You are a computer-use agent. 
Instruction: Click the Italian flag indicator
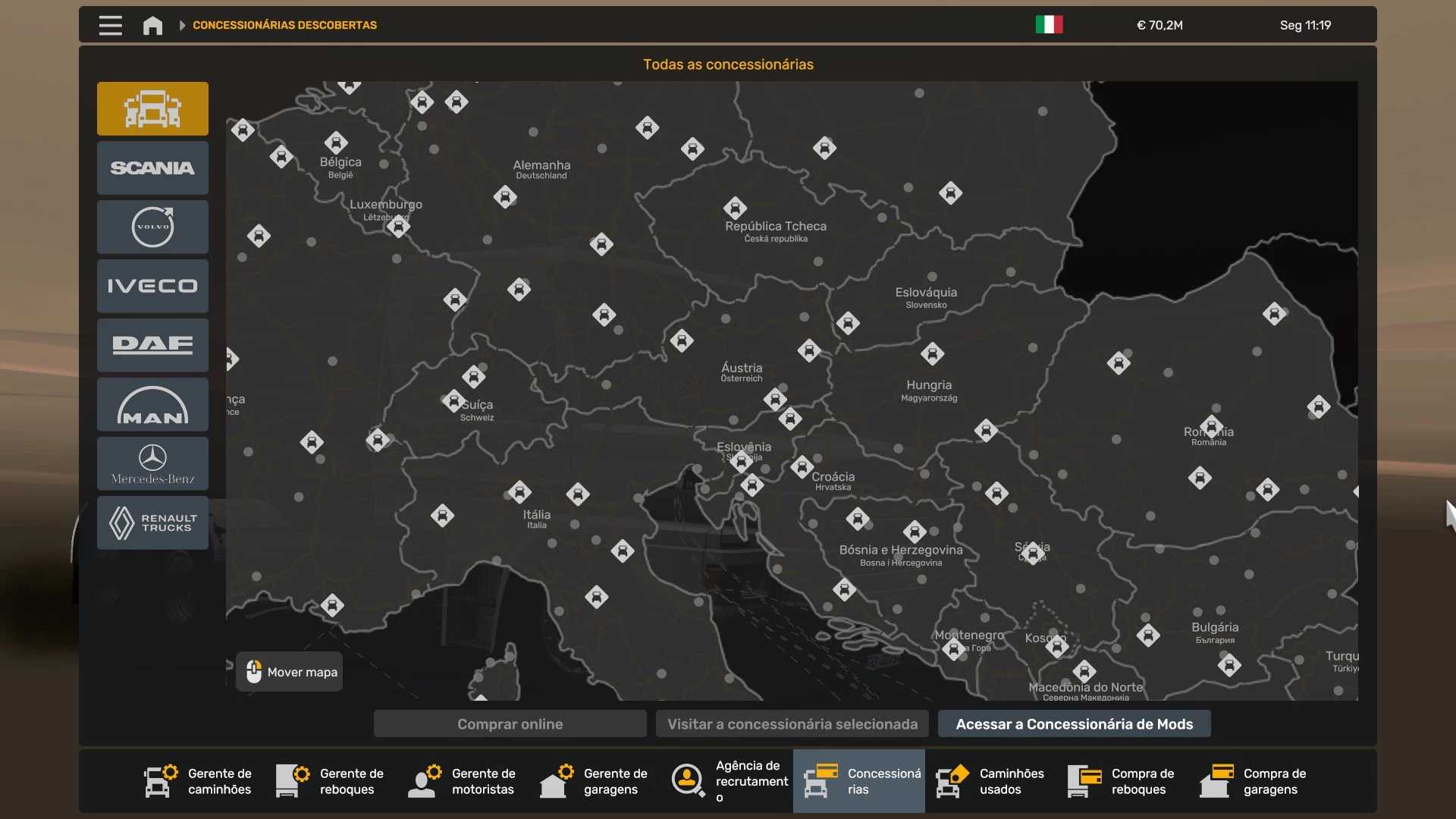click(x=1049, y=25)
